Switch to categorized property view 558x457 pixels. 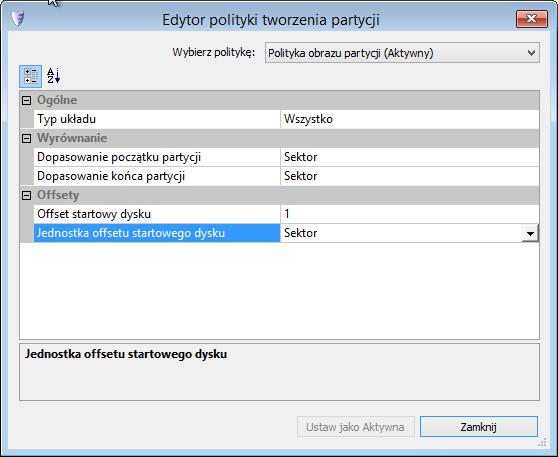pos(30,76)
